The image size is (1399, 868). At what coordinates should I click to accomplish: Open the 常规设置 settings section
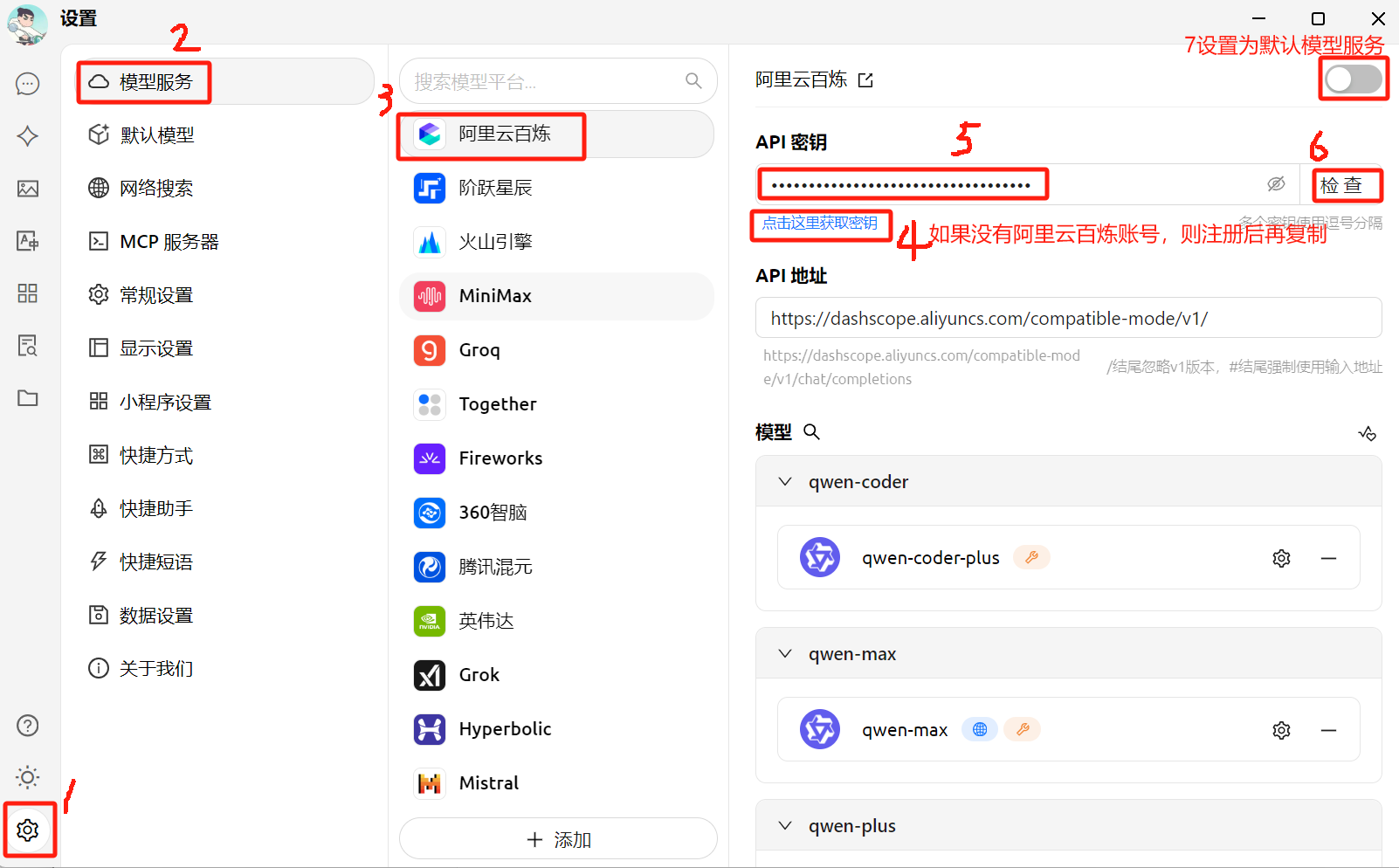(x=225, y=295)
